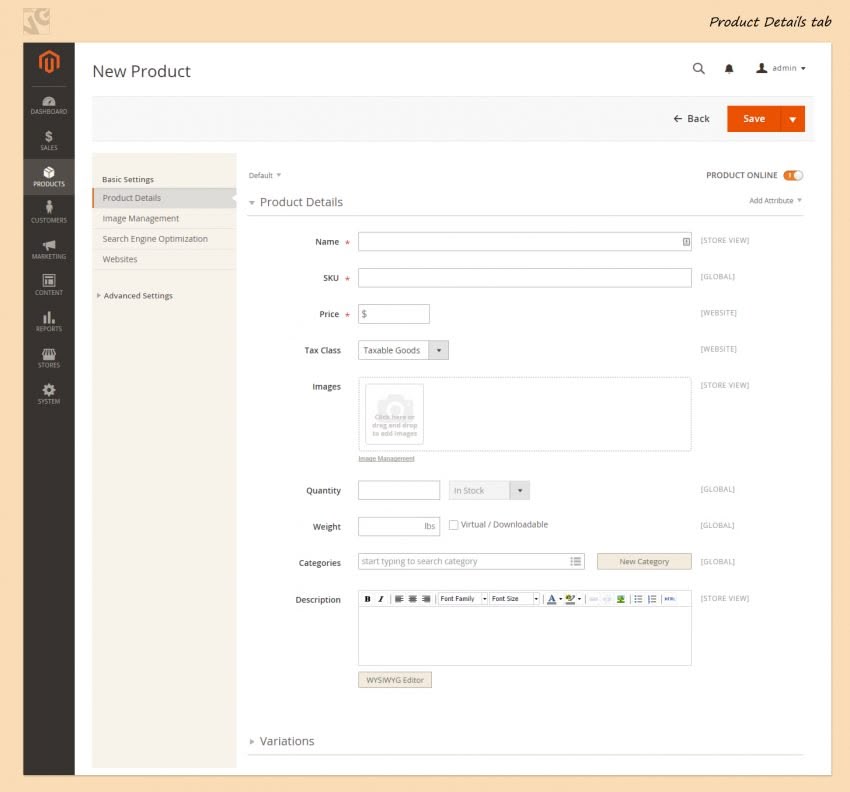
Task: Open the Font Size dropdown
Action: [x=514, y=599]
